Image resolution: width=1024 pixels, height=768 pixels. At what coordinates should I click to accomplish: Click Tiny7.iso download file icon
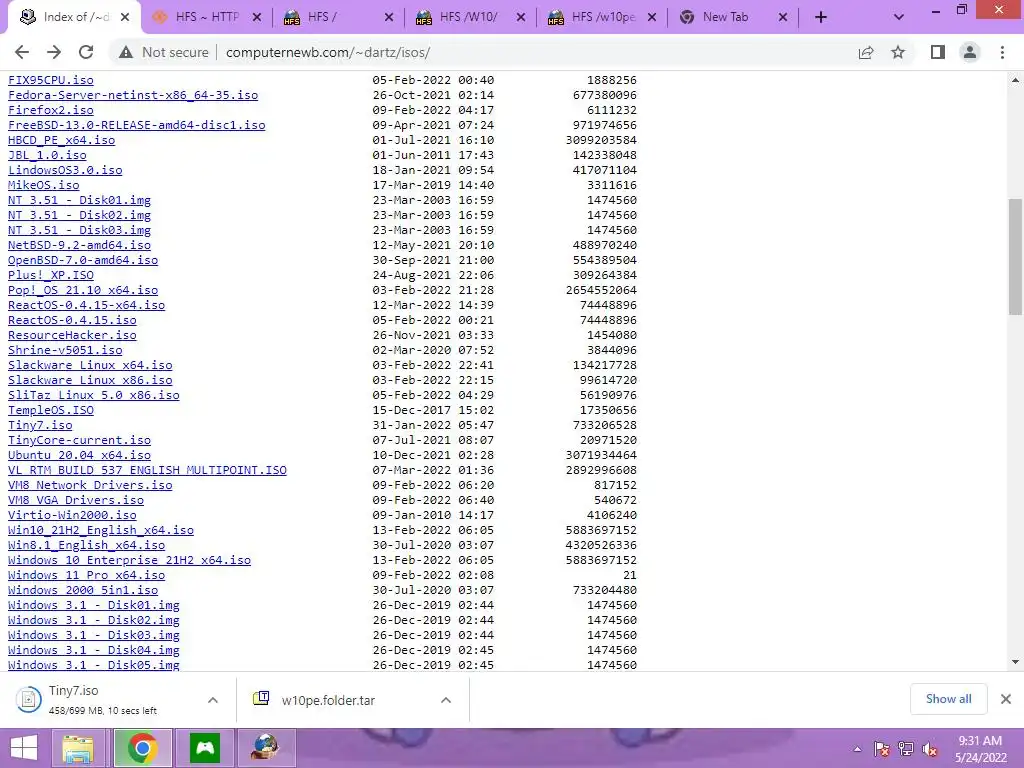(x=28, y=699)
